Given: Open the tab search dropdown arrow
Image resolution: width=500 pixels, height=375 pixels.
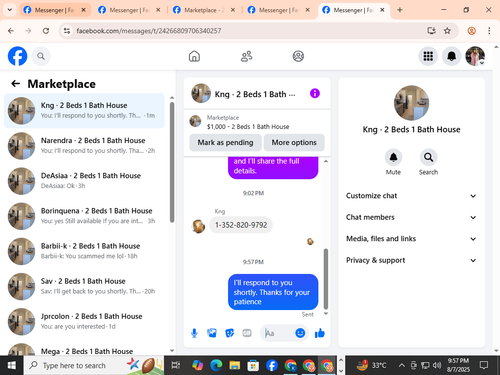Looking at the screenshot, I should pyautogui.click(x=10, y=10).
